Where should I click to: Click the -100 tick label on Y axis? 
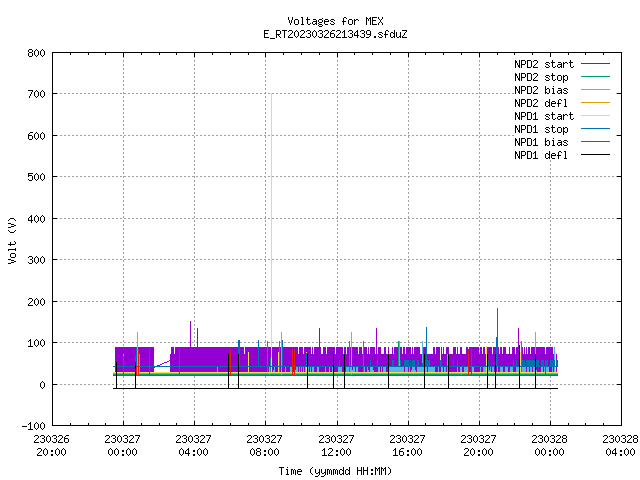click(x=33, y=426)
